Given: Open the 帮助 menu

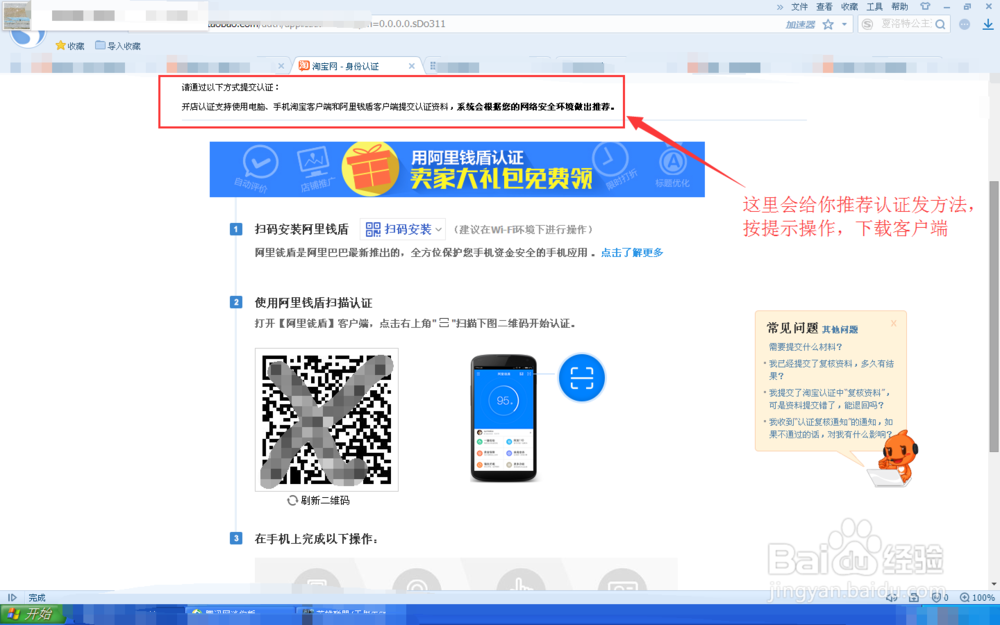Looking at the screenshot, I should pyautogui.click(x=899, y=7).
